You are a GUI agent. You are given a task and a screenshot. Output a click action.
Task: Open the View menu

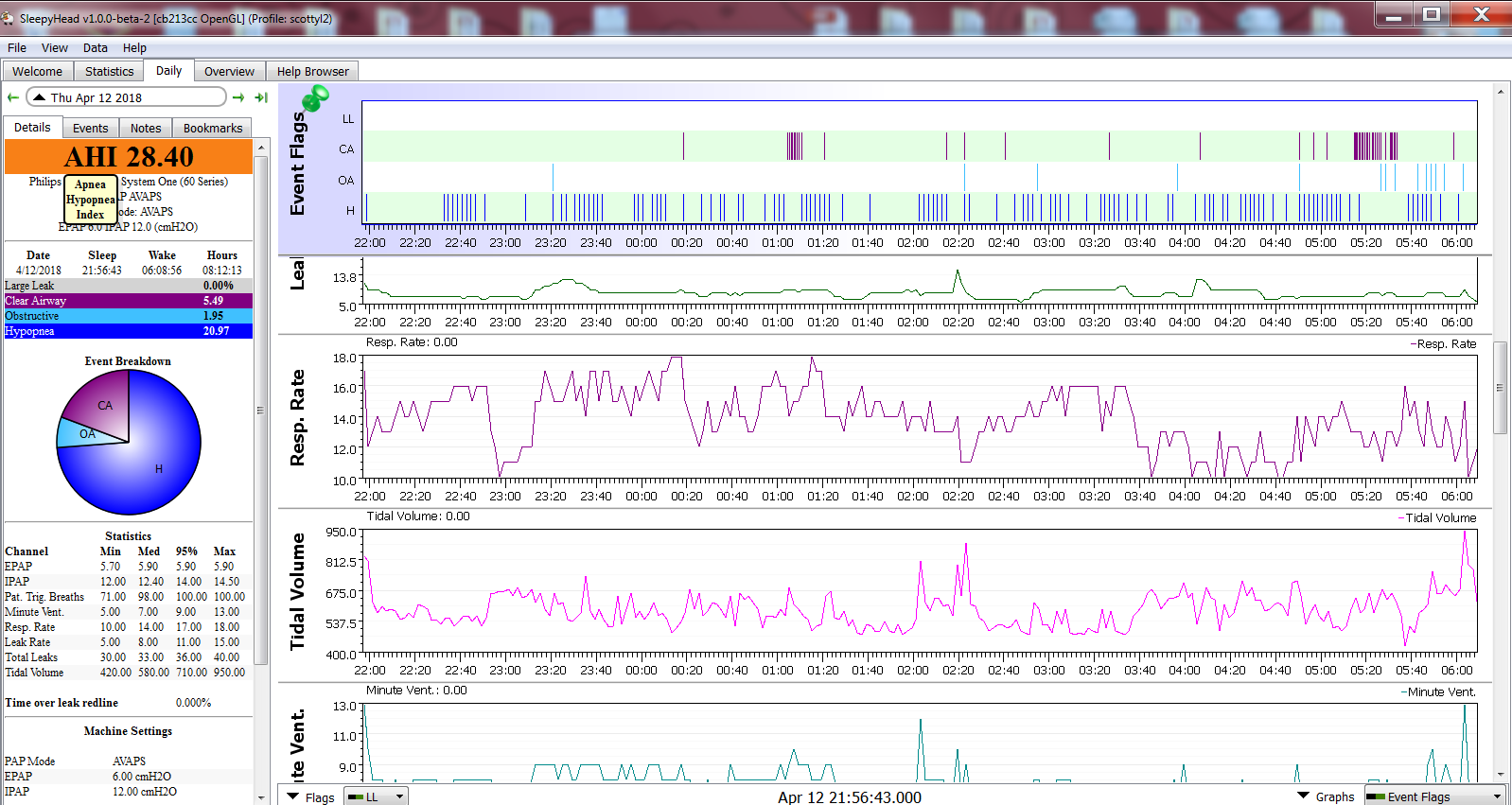coord(54,47)
